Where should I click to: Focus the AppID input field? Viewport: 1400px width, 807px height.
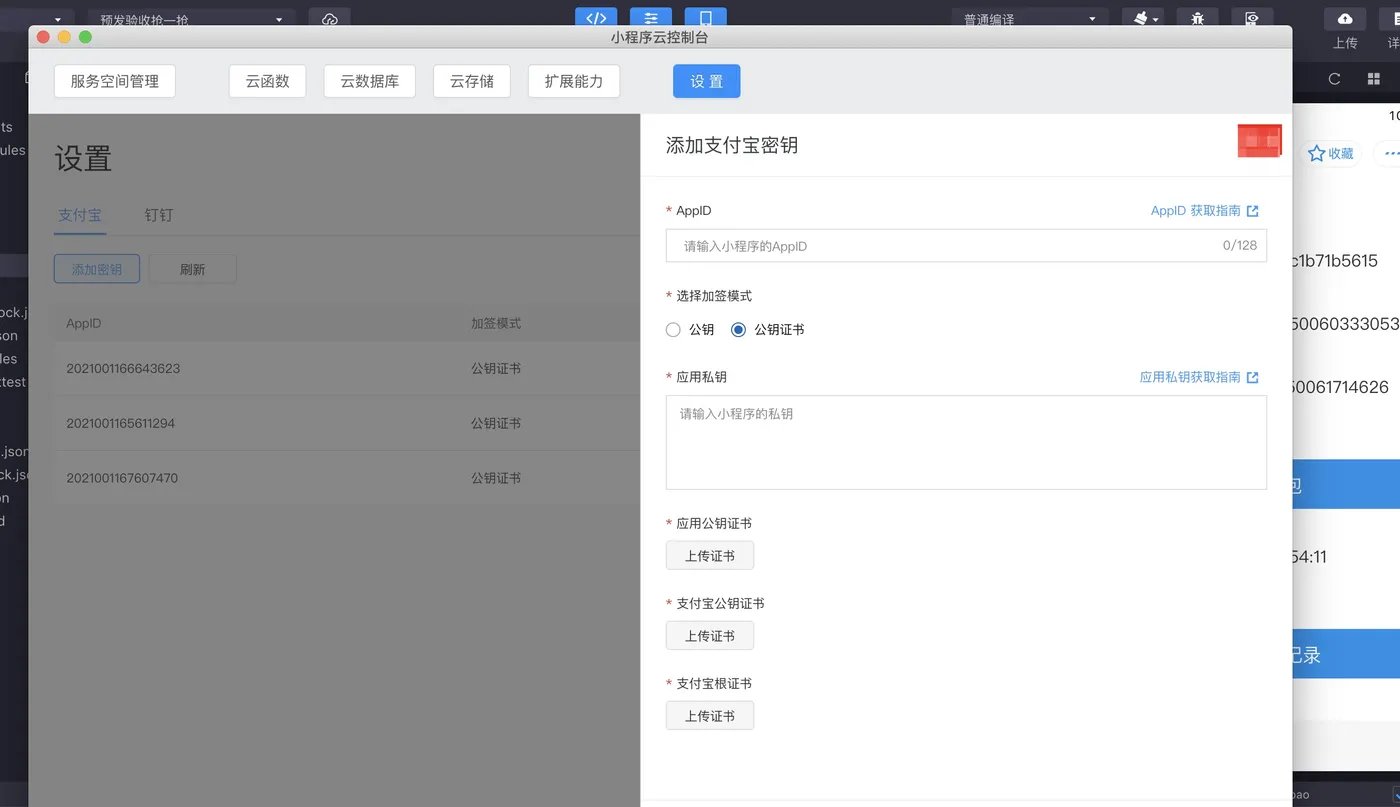tap(966, 246)
